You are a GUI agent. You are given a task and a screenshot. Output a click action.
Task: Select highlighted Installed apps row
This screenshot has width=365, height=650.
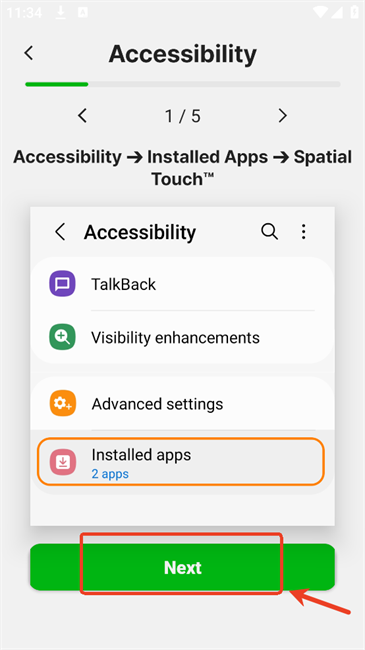coord(180,461)
